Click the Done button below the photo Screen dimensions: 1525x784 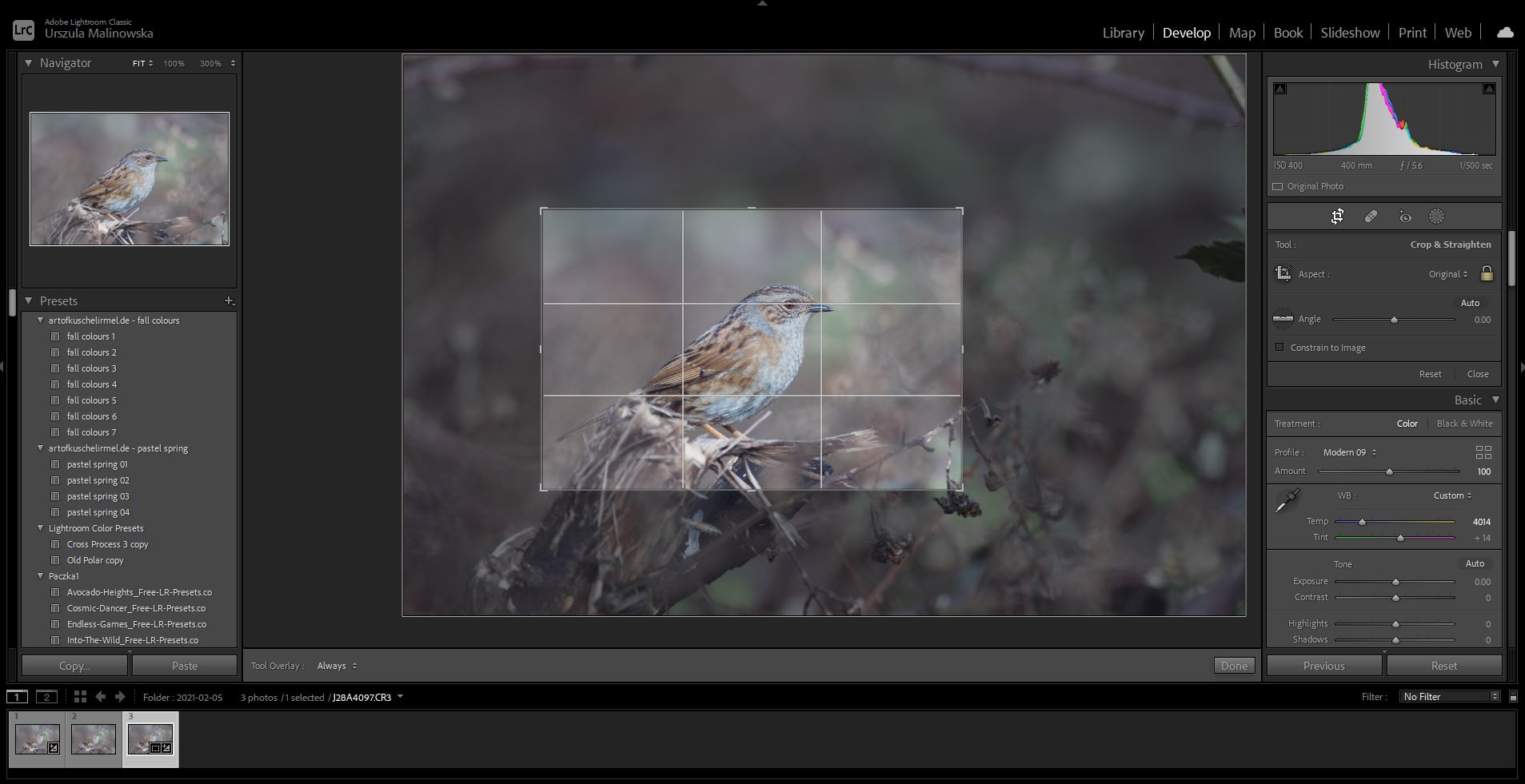tap(1234, 666)
